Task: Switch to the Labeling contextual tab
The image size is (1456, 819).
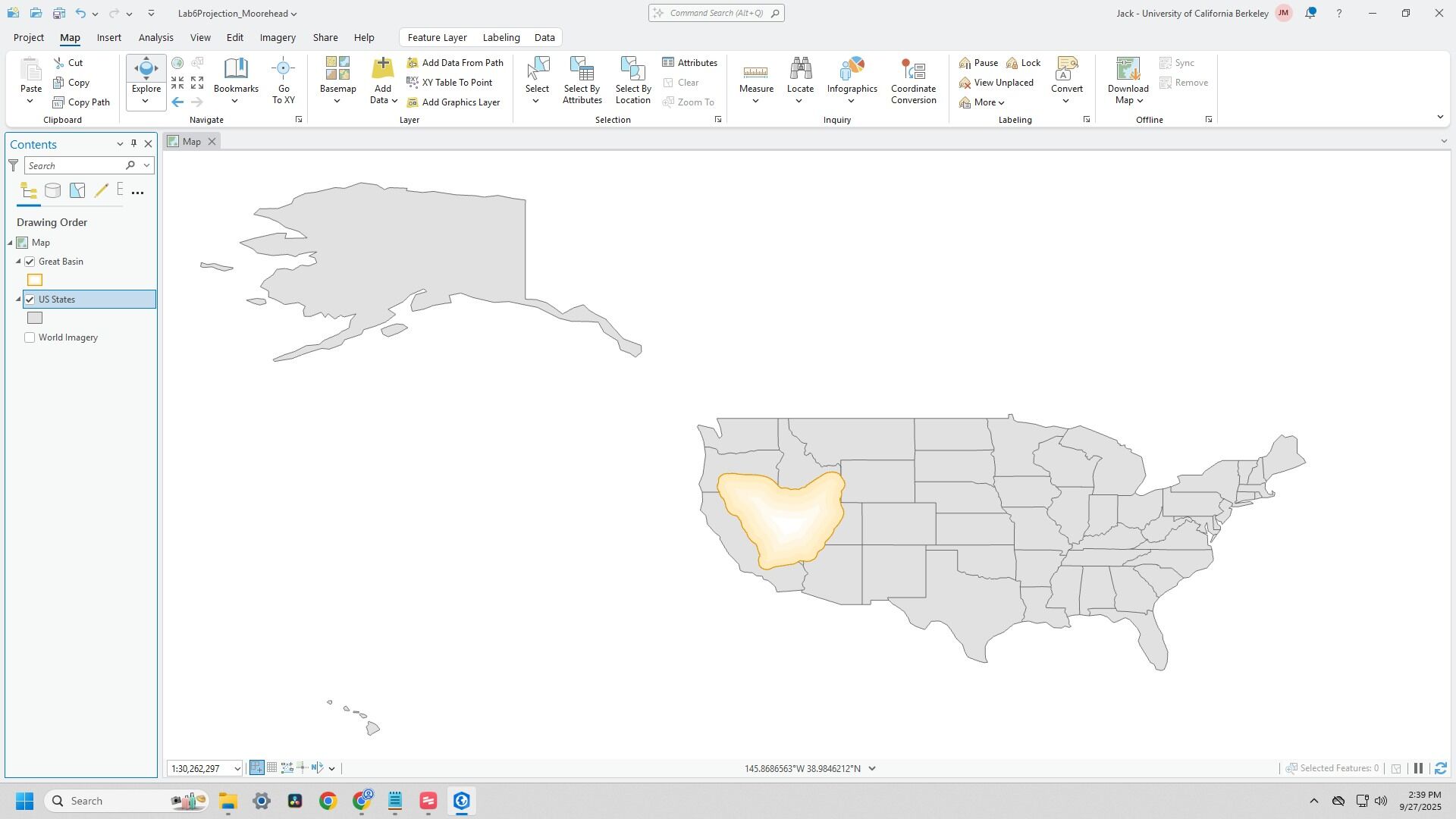Action: pyautogui.click(x=500, y=37)
